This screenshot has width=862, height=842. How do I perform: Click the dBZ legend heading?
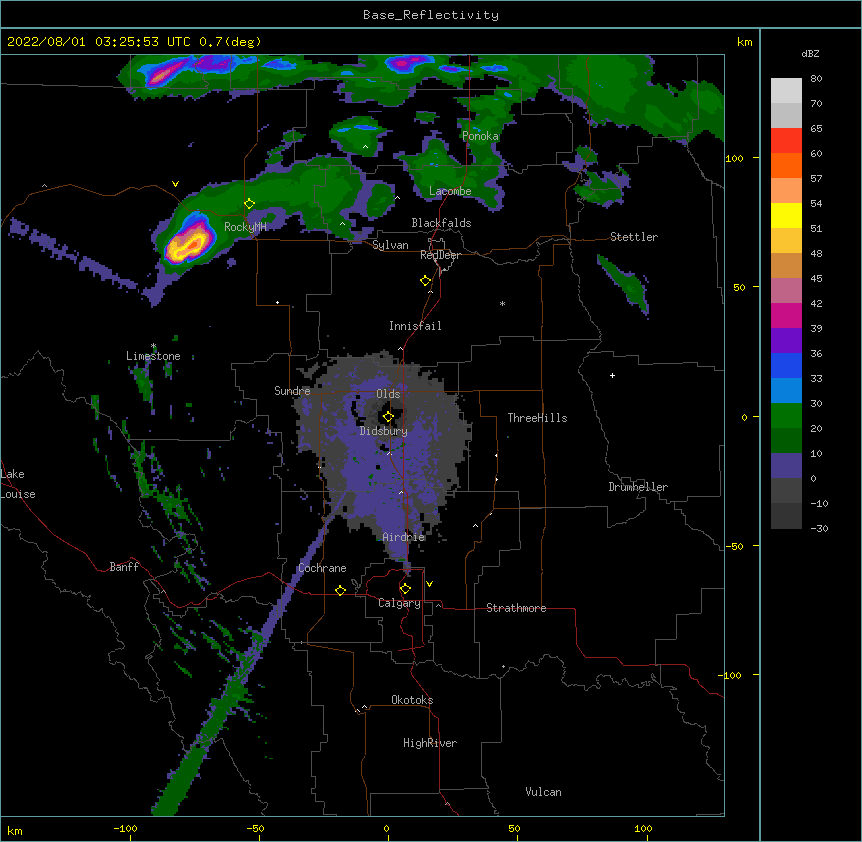coord(810,53)
